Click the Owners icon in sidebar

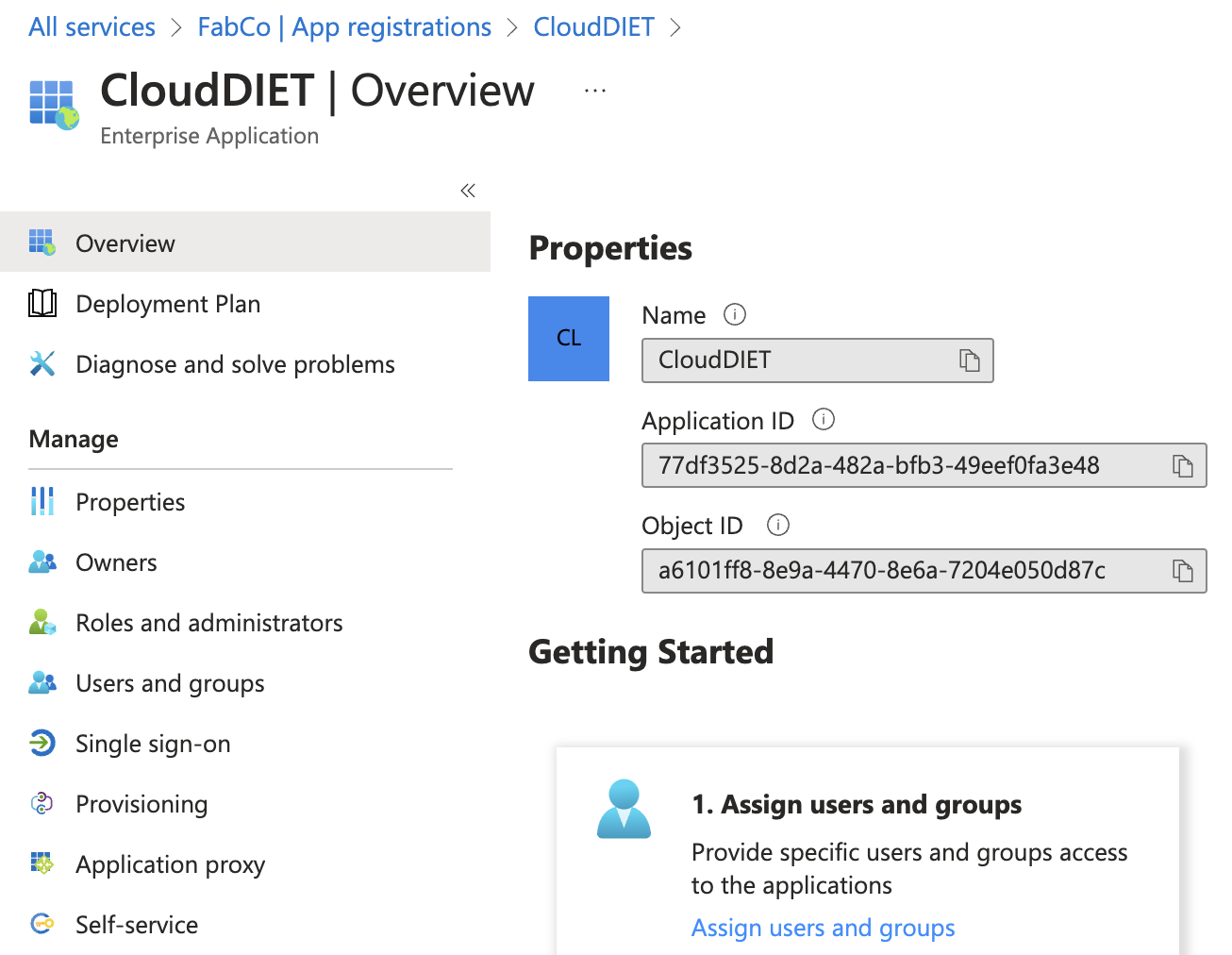42,561
